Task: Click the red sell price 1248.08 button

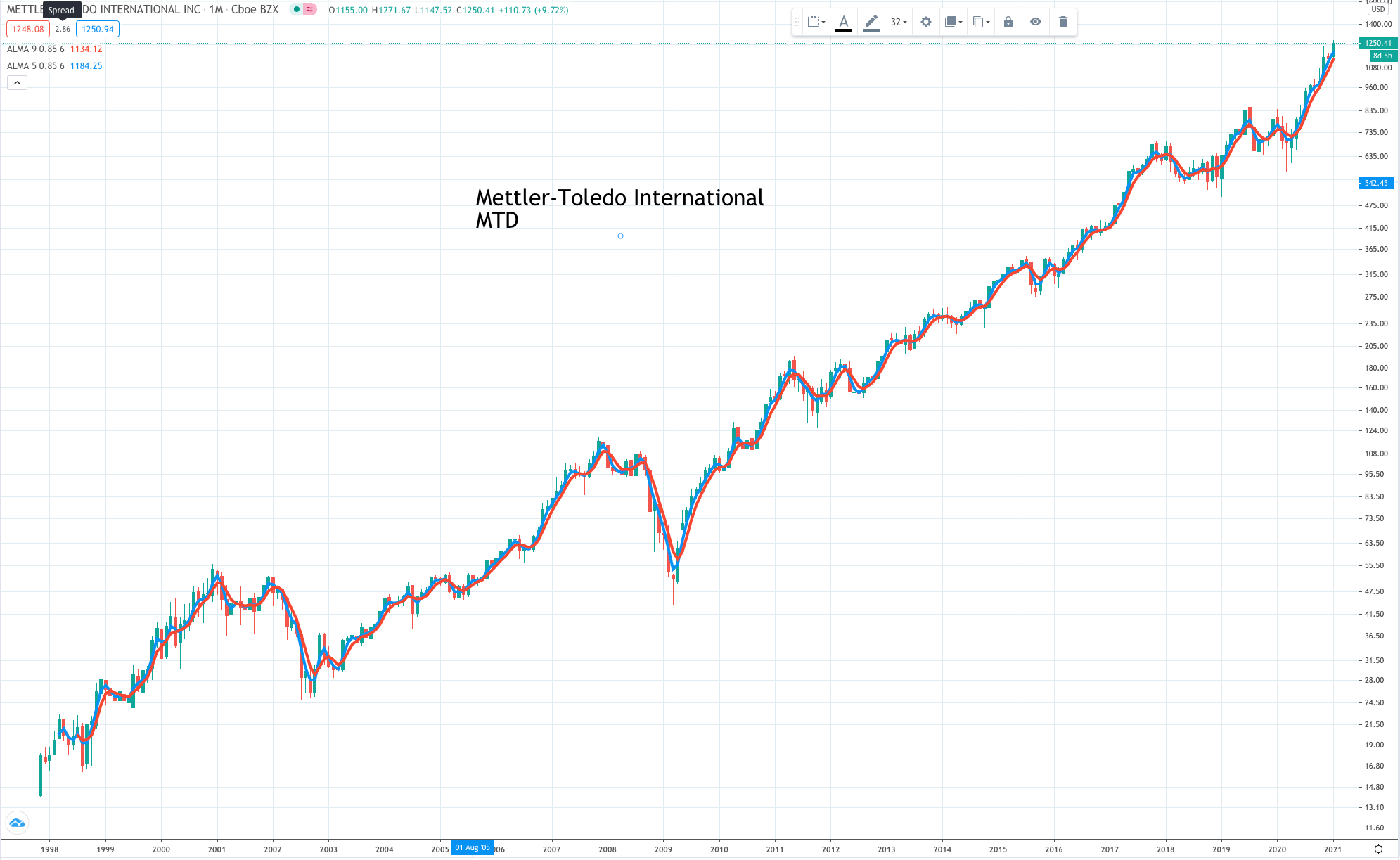Action: click(28, 29)
